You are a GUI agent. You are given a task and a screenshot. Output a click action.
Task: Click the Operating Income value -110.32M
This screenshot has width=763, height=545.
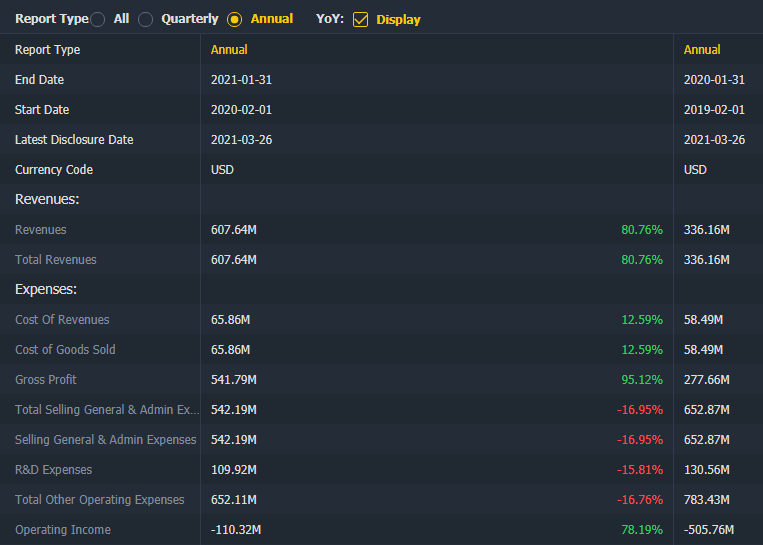(236, 530)
